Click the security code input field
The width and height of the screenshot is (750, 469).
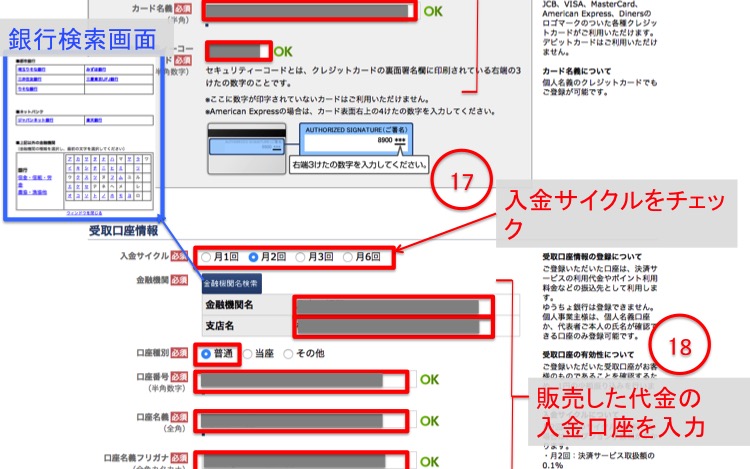click(239, 51)
